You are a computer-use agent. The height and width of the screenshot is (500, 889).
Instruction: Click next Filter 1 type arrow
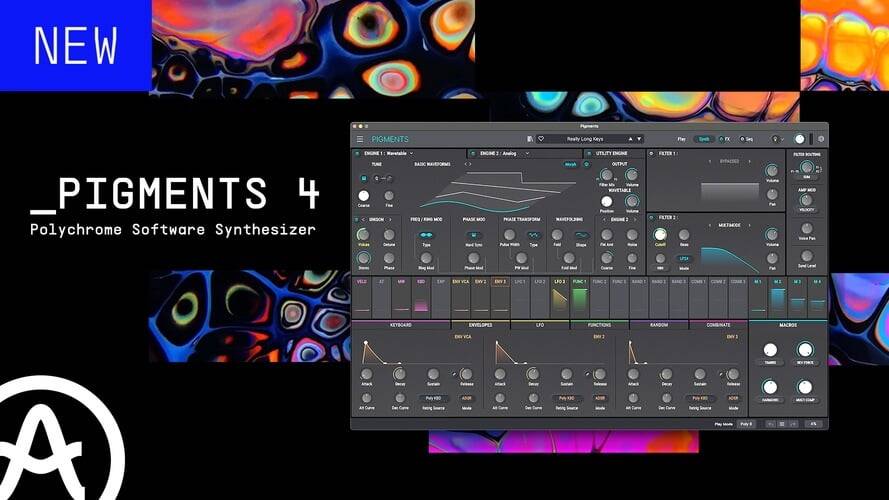(x=750, y=162)
